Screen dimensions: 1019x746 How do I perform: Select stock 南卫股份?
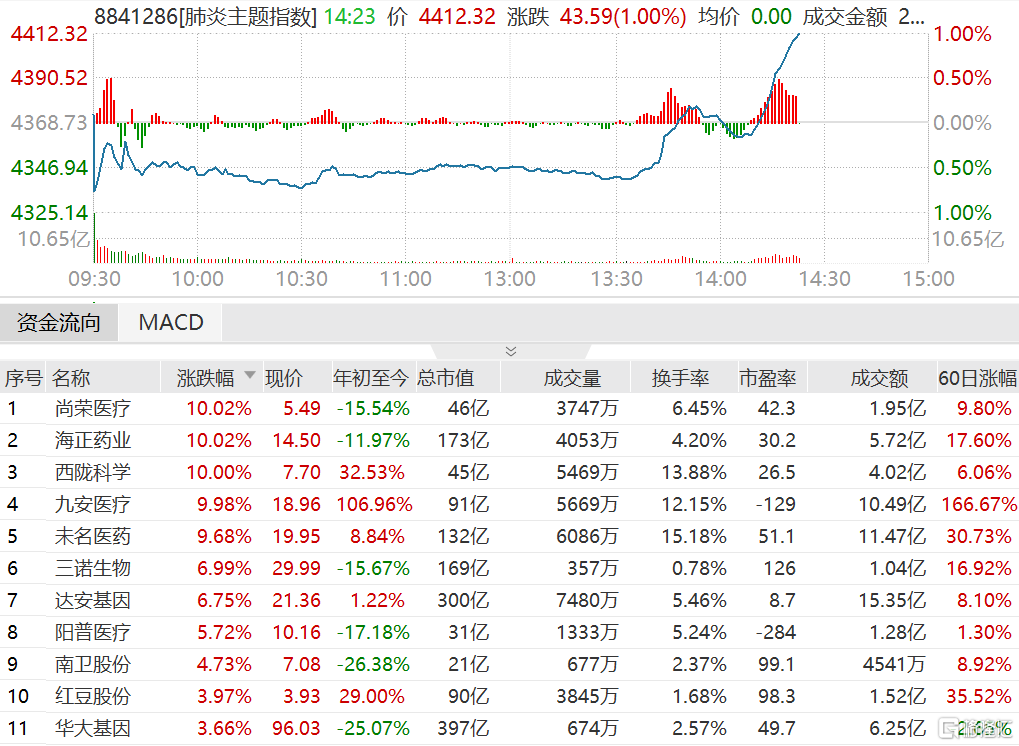tap(93, 665)
